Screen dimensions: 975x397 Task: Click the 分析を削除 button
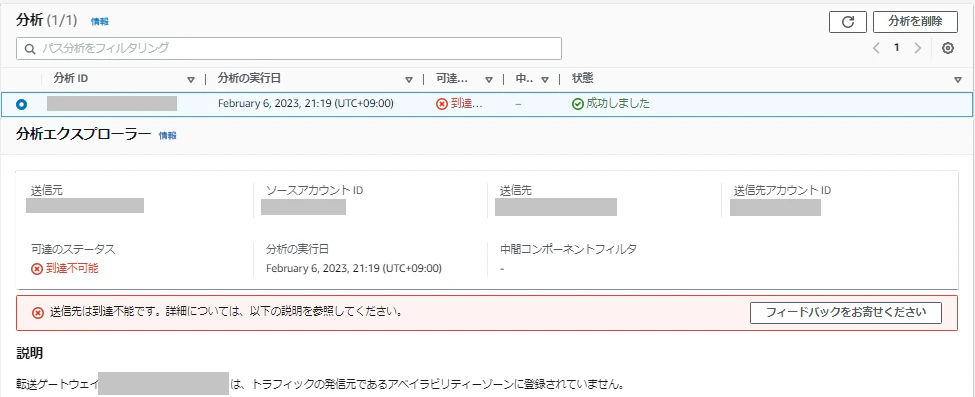pos(915,22)
